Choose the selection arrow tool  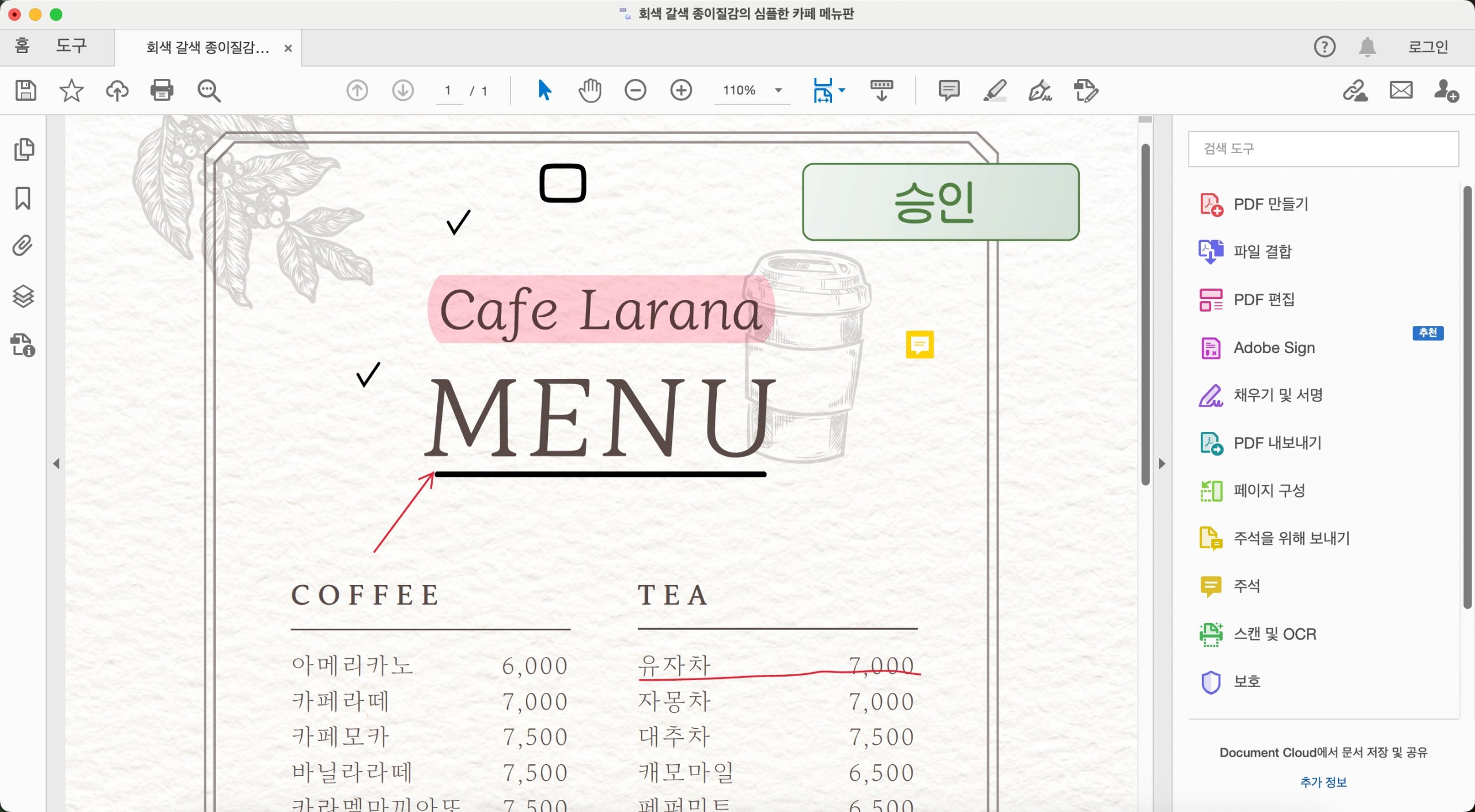[544, 90]
